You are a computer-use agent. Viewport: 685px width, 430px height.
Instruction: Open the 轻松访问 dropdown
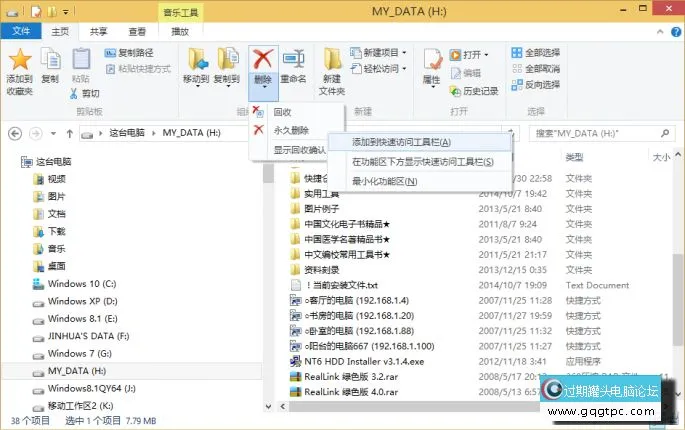tap(378, 69)
